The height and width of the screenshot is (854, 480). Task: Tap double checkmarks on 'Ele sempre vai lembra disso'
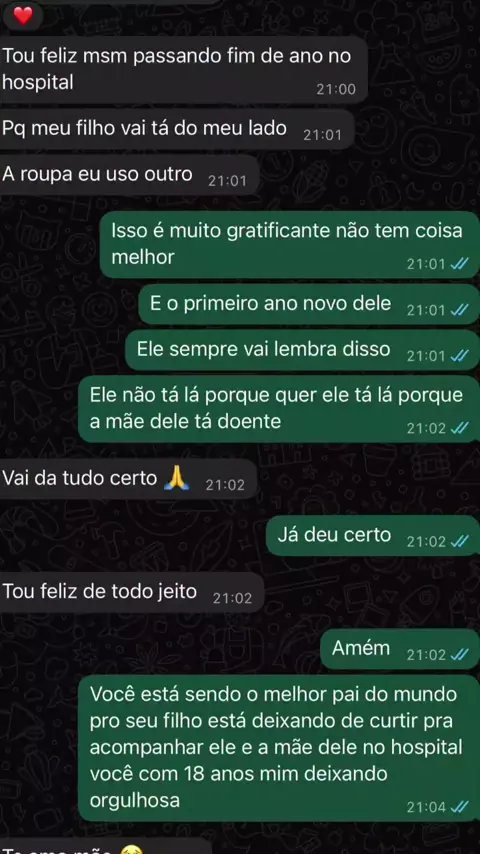pos(459,356)
